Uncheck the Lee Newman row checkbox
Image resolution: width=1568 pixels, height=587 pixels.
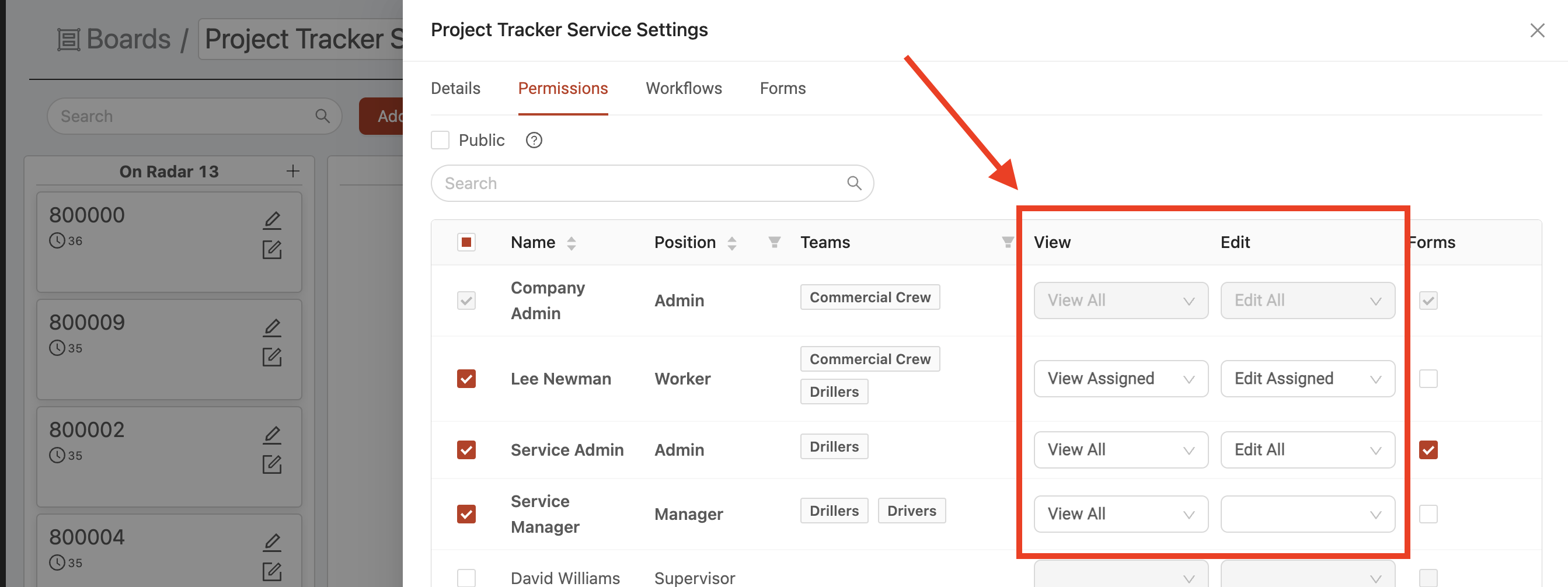click(x=466, y=379)
